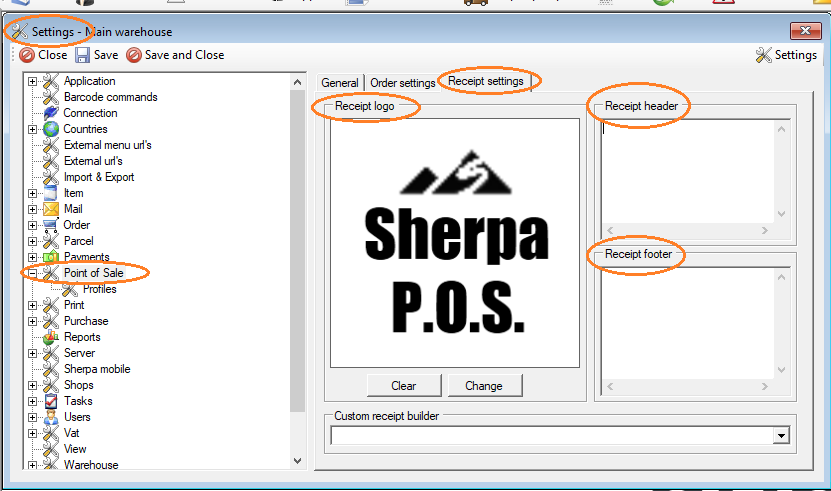Click the Tasks checkmark icon
Image resolution: width=831 pixels, height=491 pixels.
pyautogui.click(x=51, y=401)
